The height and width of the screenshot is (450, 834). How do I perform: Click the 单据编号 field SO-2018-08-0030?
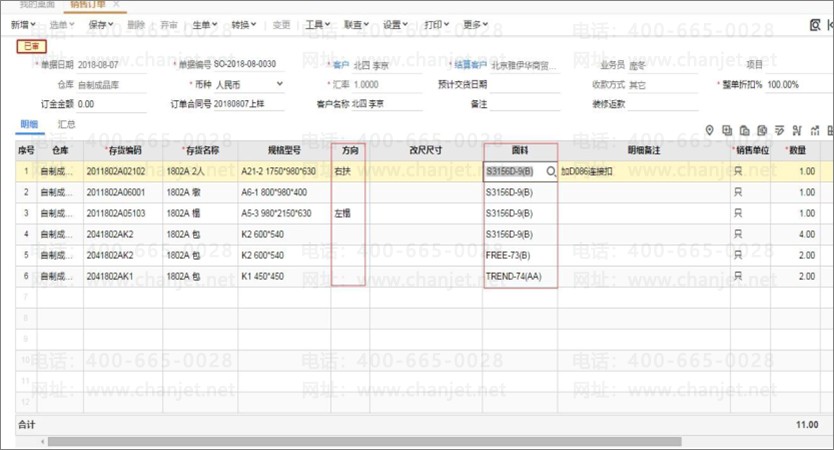(248, 64)
